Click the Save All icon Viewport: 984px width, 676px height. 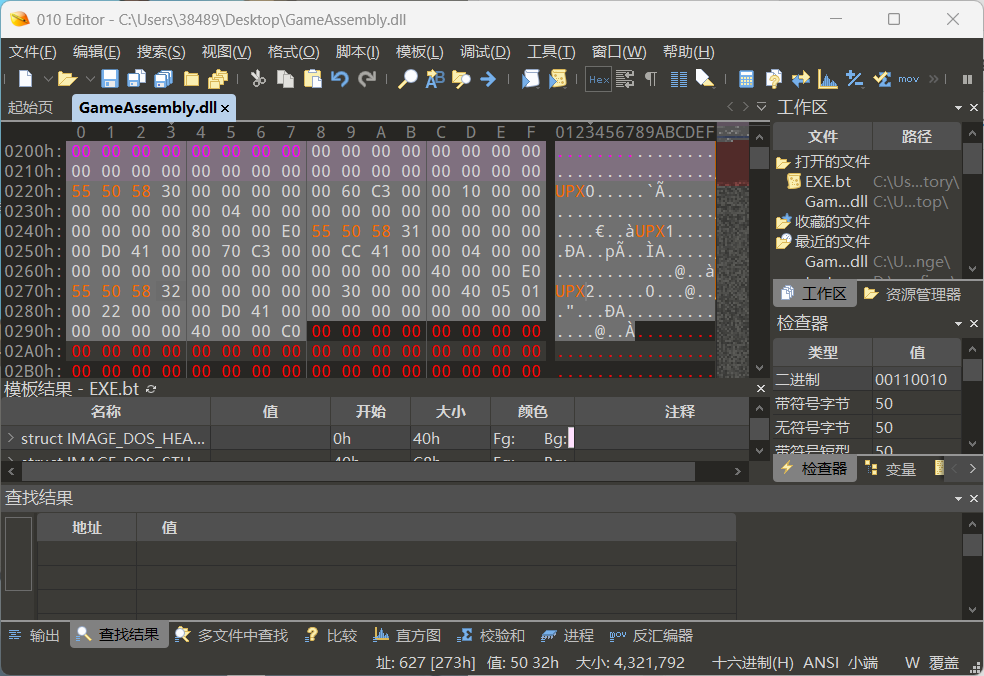(x=163, y=78)
